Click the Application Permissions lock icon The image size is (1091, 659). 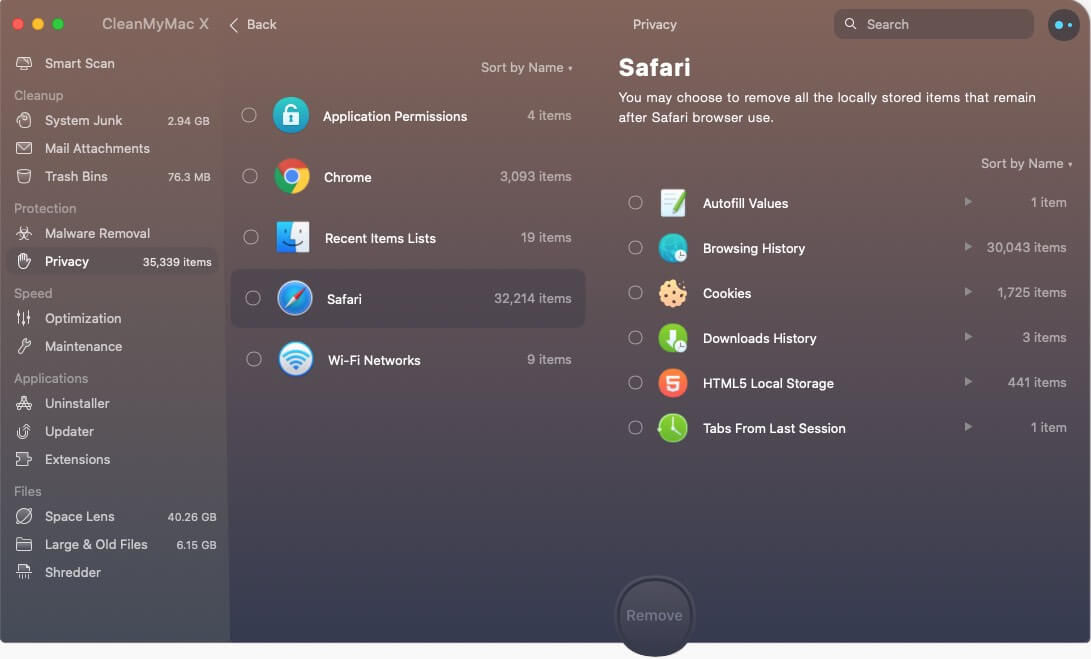[291, 115]
